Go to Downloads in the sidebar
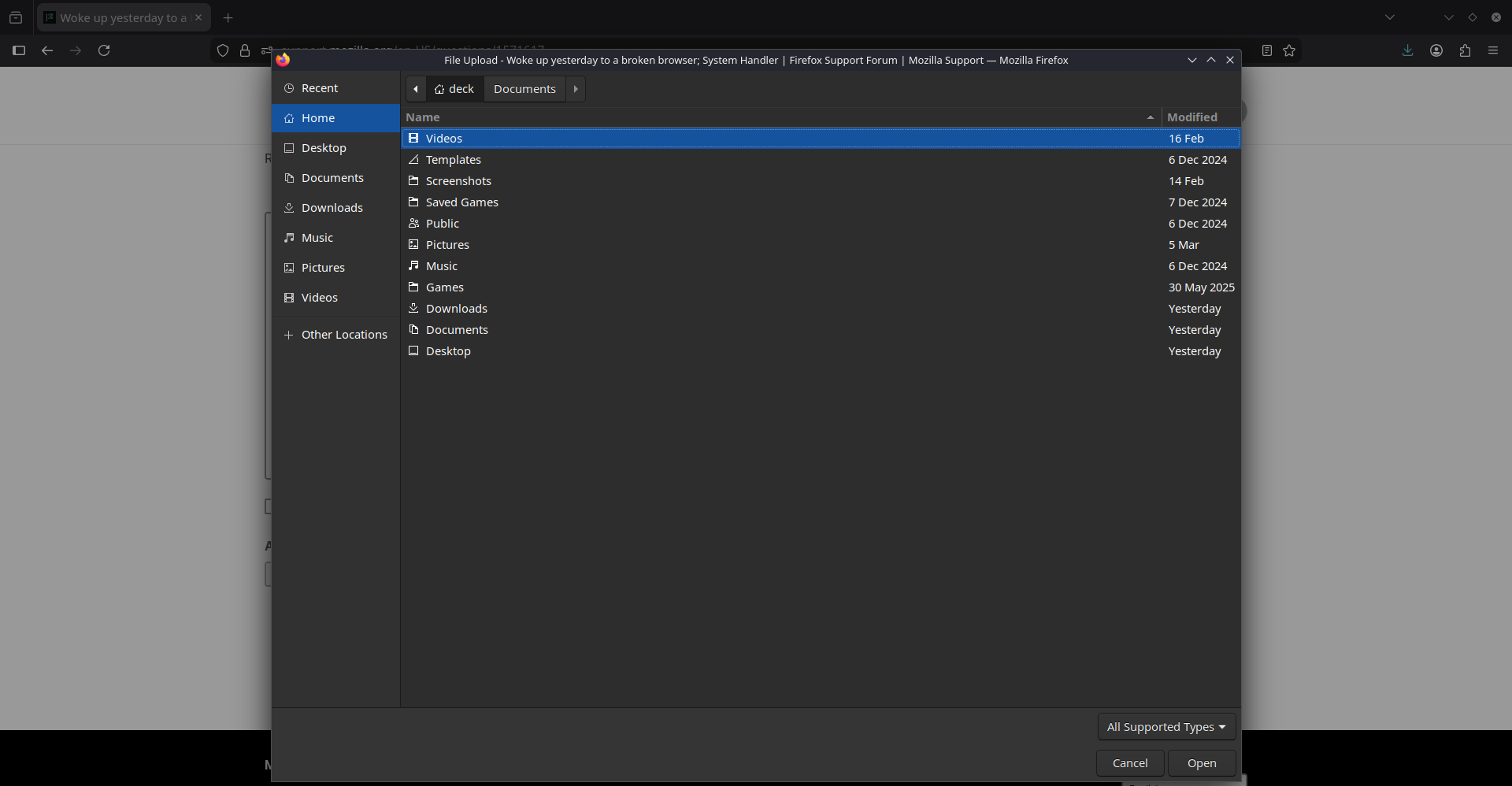Viewport: 1512px width, 786px height. [332, 208]
